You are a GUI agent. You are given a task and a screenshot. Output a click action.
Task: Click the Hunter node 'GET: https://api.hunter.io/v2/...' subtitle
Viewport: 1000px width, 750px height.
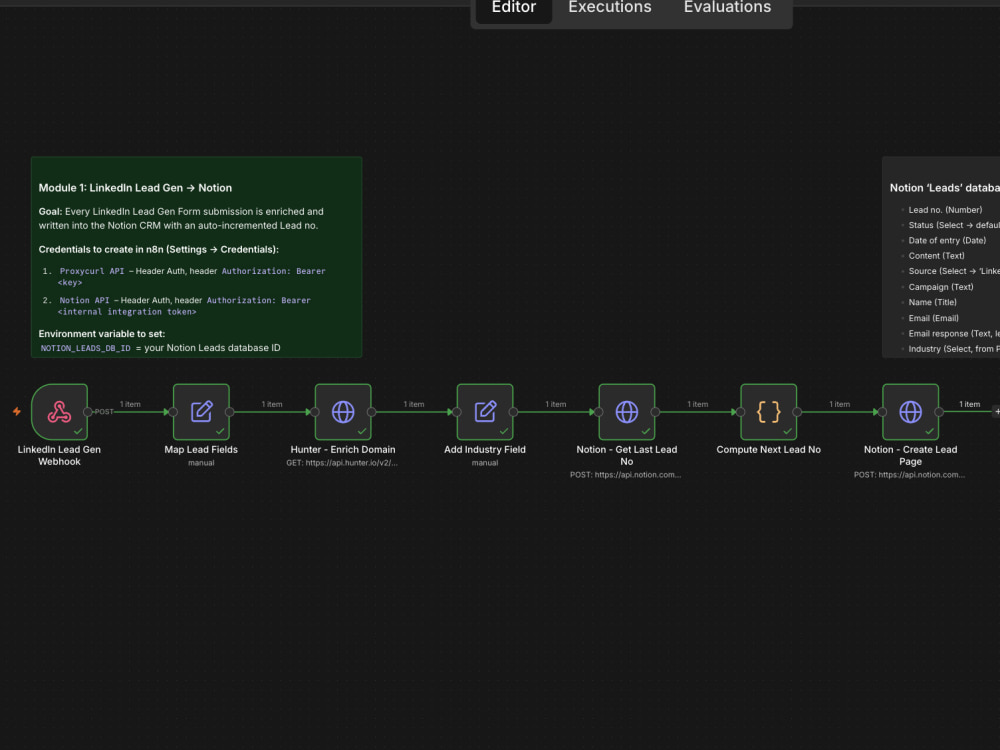click(342, 463)
